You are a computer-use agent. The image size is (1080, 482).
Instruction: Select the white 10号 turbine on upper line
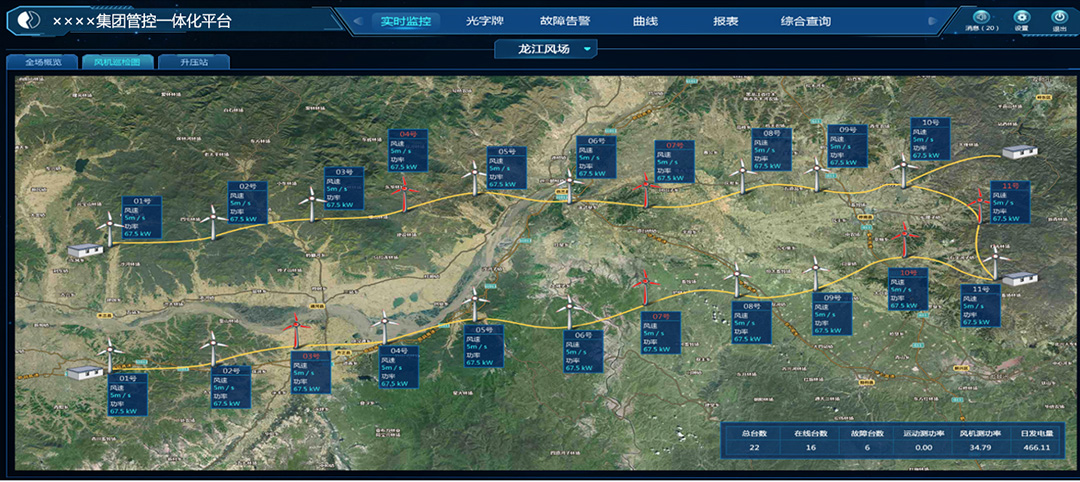click(903, 170)
